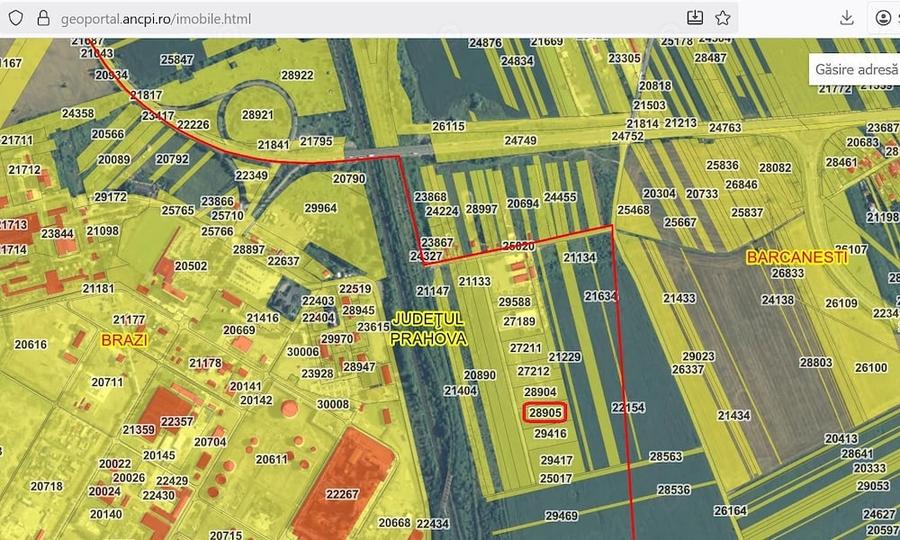This screenshot has height=540, width=900.
Task: Click the BARCANESTI locality label
Action: click(x=797, y=257)
